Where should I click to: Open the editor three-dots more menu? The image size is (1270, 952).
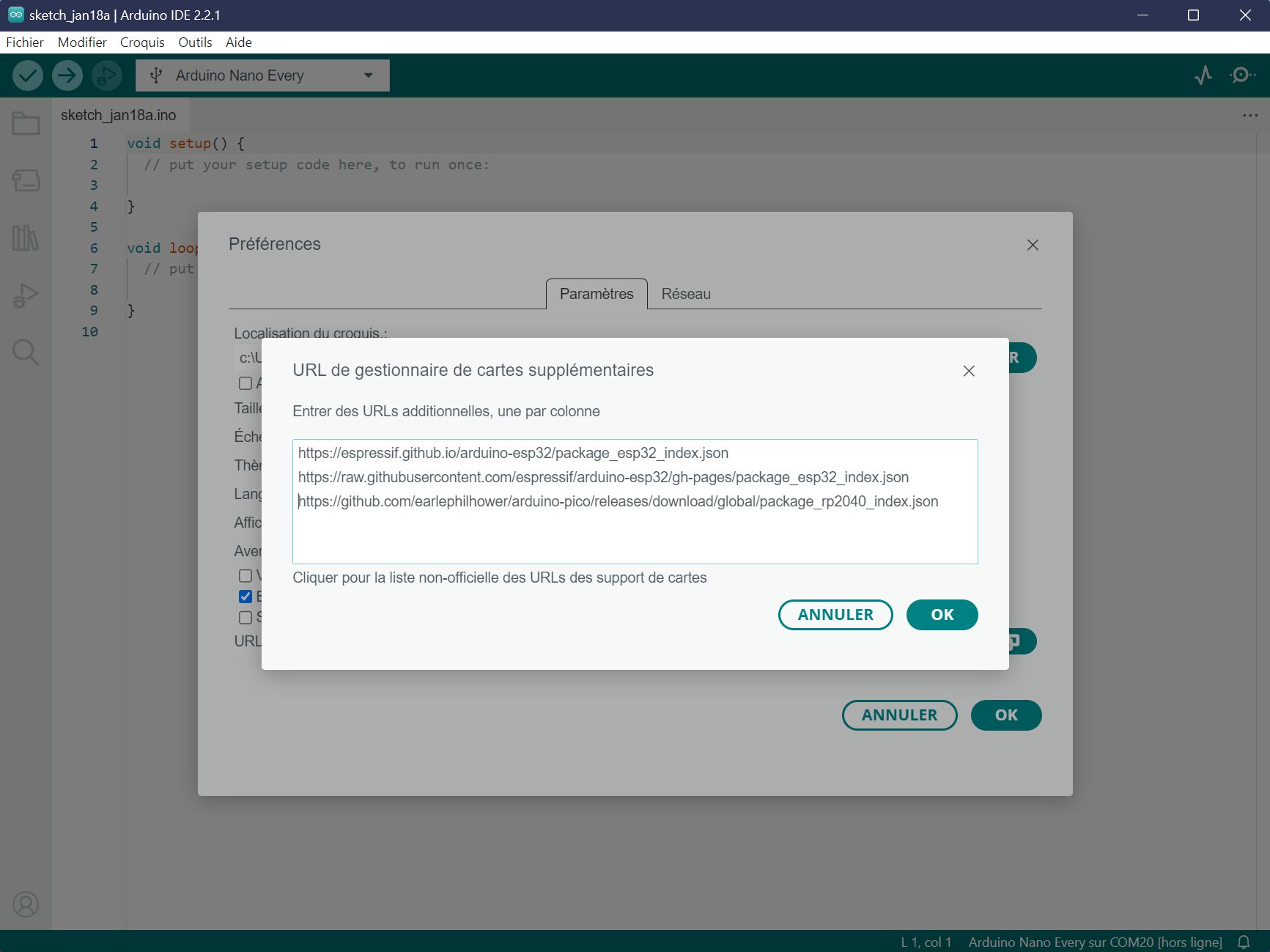tap(1249, 115)
